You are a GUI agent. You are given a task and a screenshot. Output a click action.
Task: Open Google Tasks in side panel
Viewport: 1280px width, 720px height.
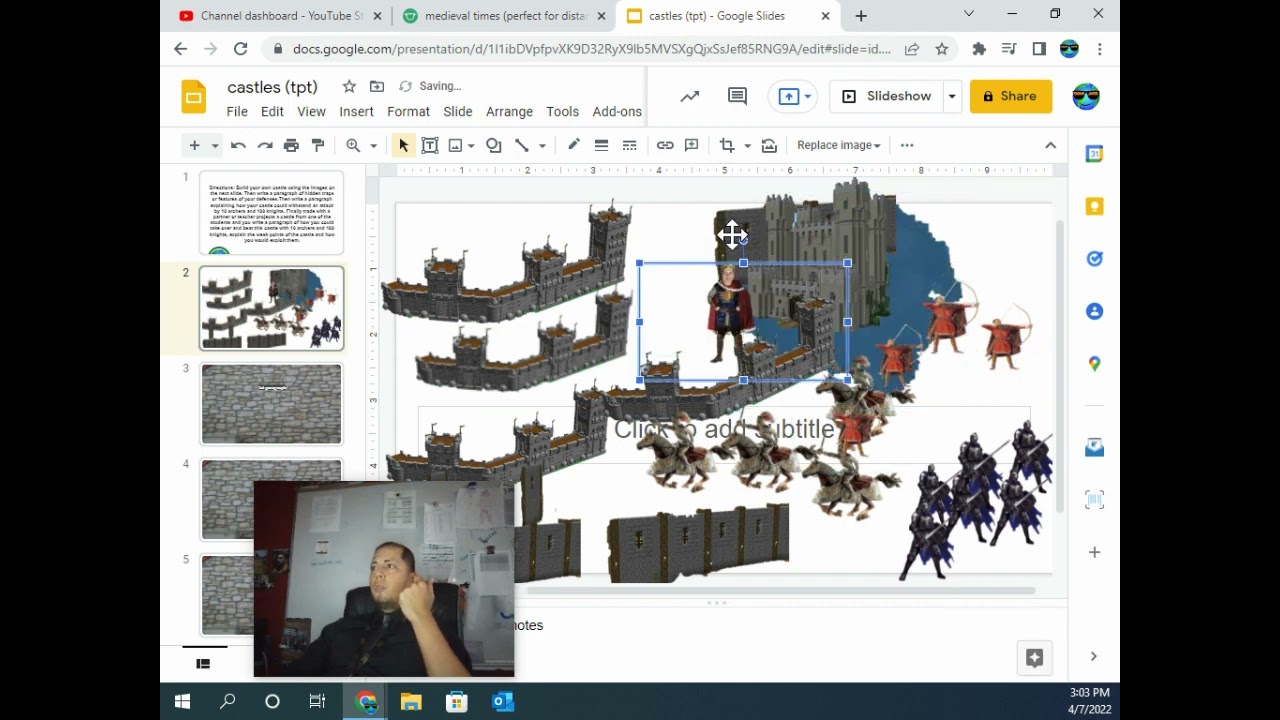coord(1094,259)
